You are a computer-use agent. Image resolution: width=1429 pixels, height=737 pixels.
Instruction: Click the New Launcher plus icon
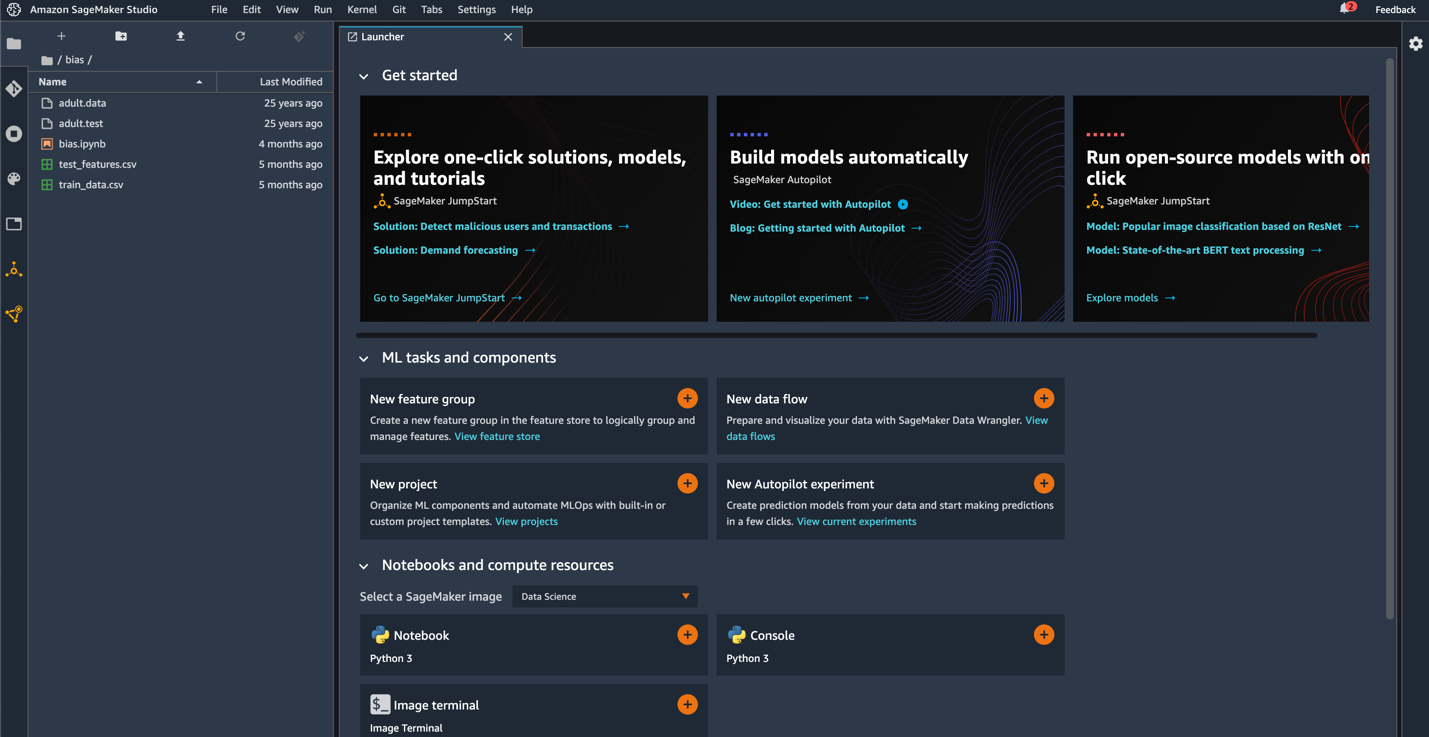click(61, 36)
